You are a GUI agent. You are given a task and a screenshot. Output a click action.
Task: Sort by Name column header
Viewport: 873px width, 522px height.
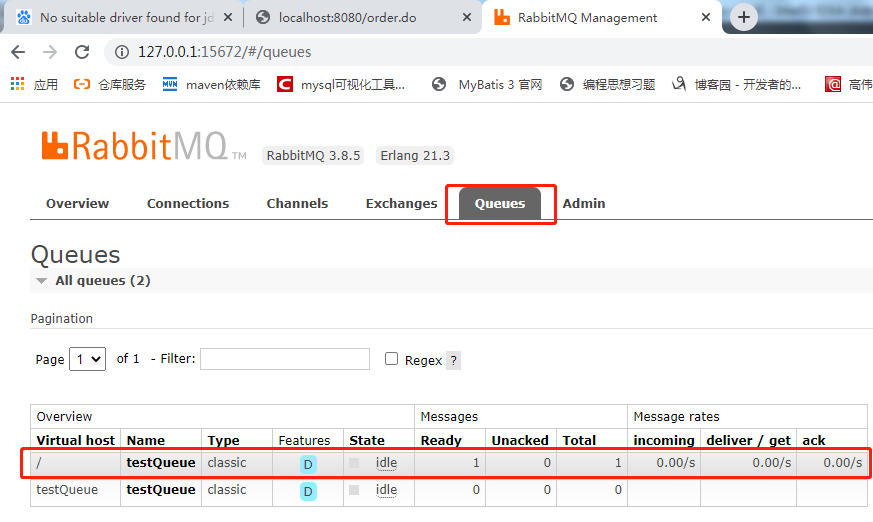tap(146, 441)
